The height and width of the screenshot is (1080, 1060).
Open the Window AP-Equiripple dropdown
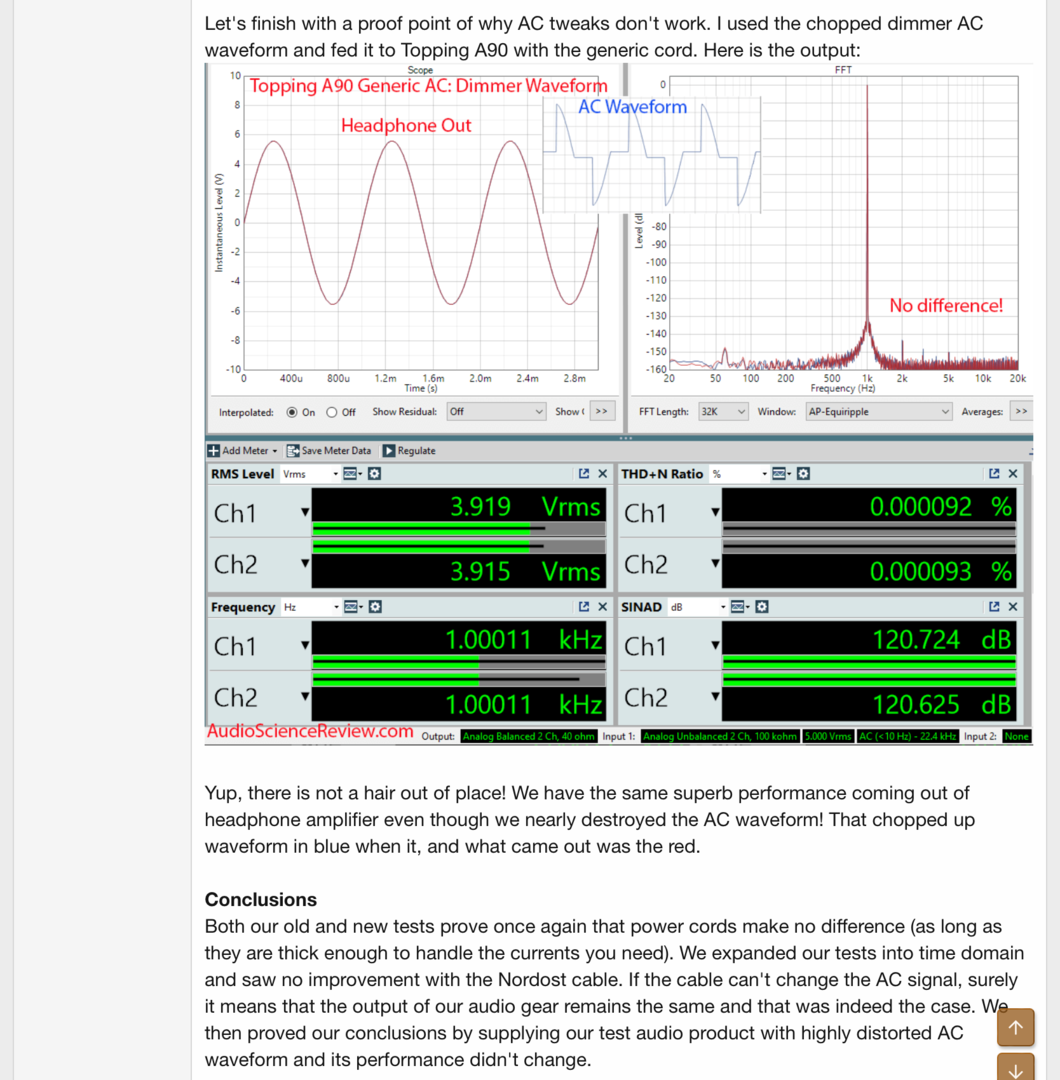click(x=879, y=412)
